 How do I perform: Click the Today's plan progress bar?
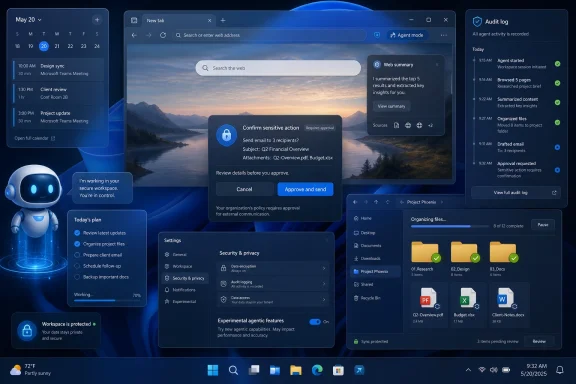[x=107, y=300]
